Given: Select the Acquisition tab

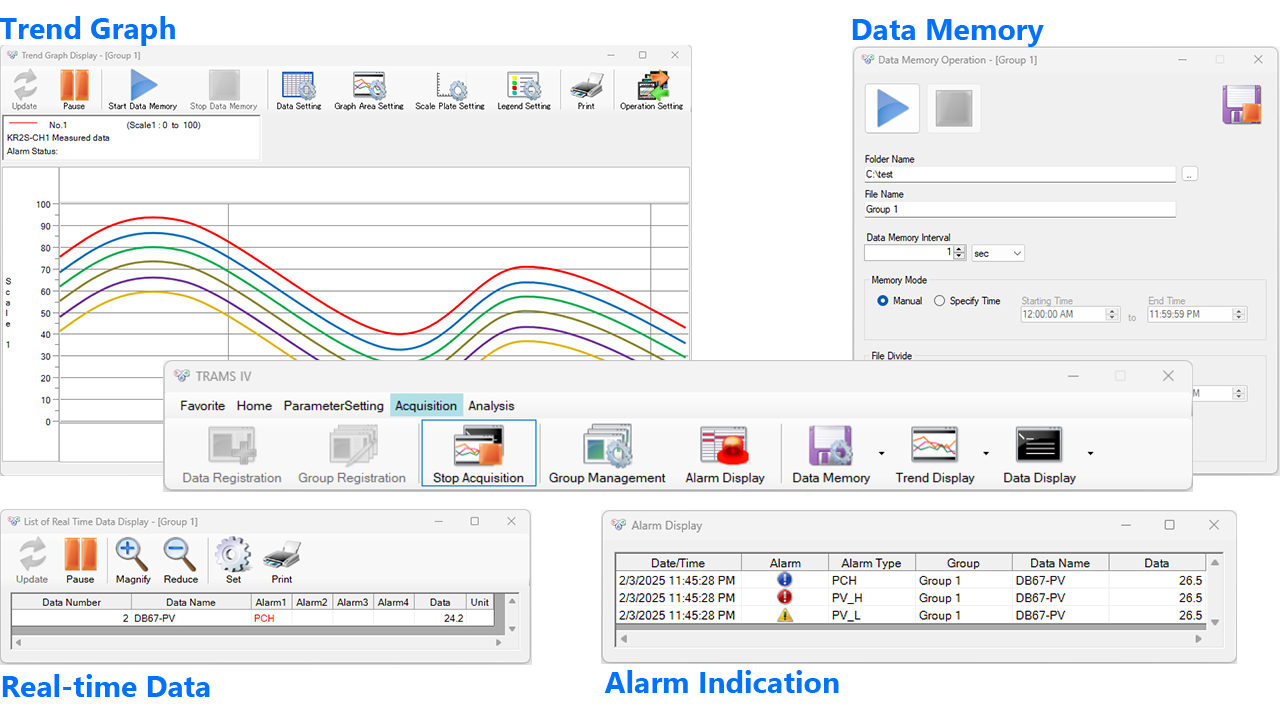Looking at the screenshot, I should 427,405.
